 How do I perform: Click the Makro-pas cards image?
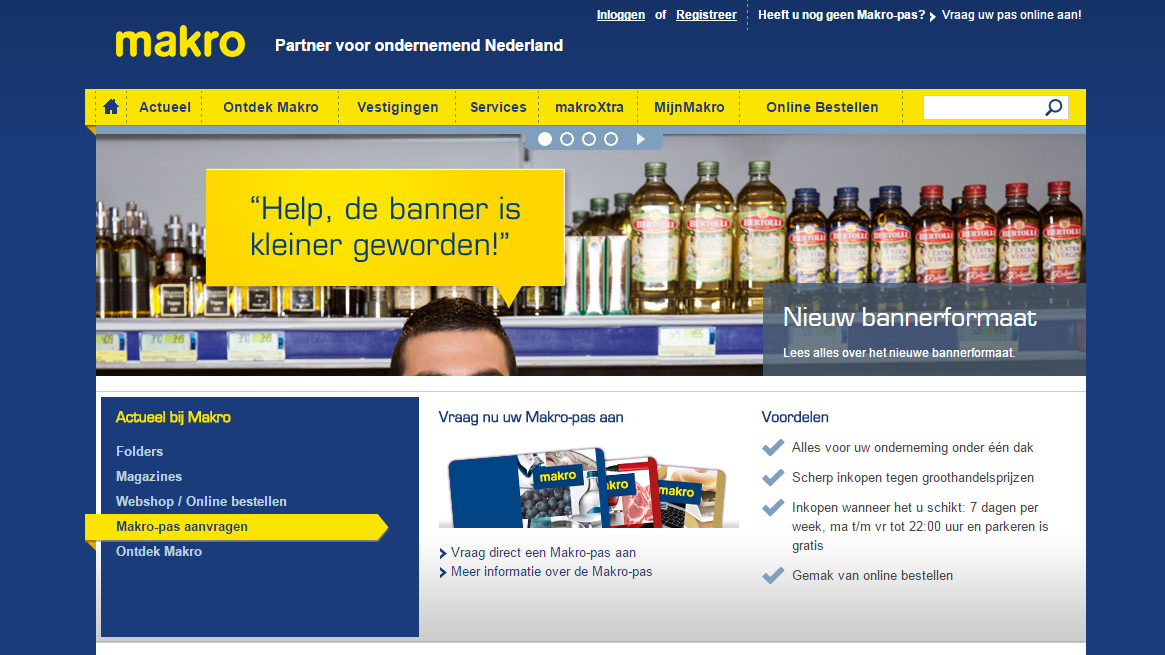tap(588, 487)
